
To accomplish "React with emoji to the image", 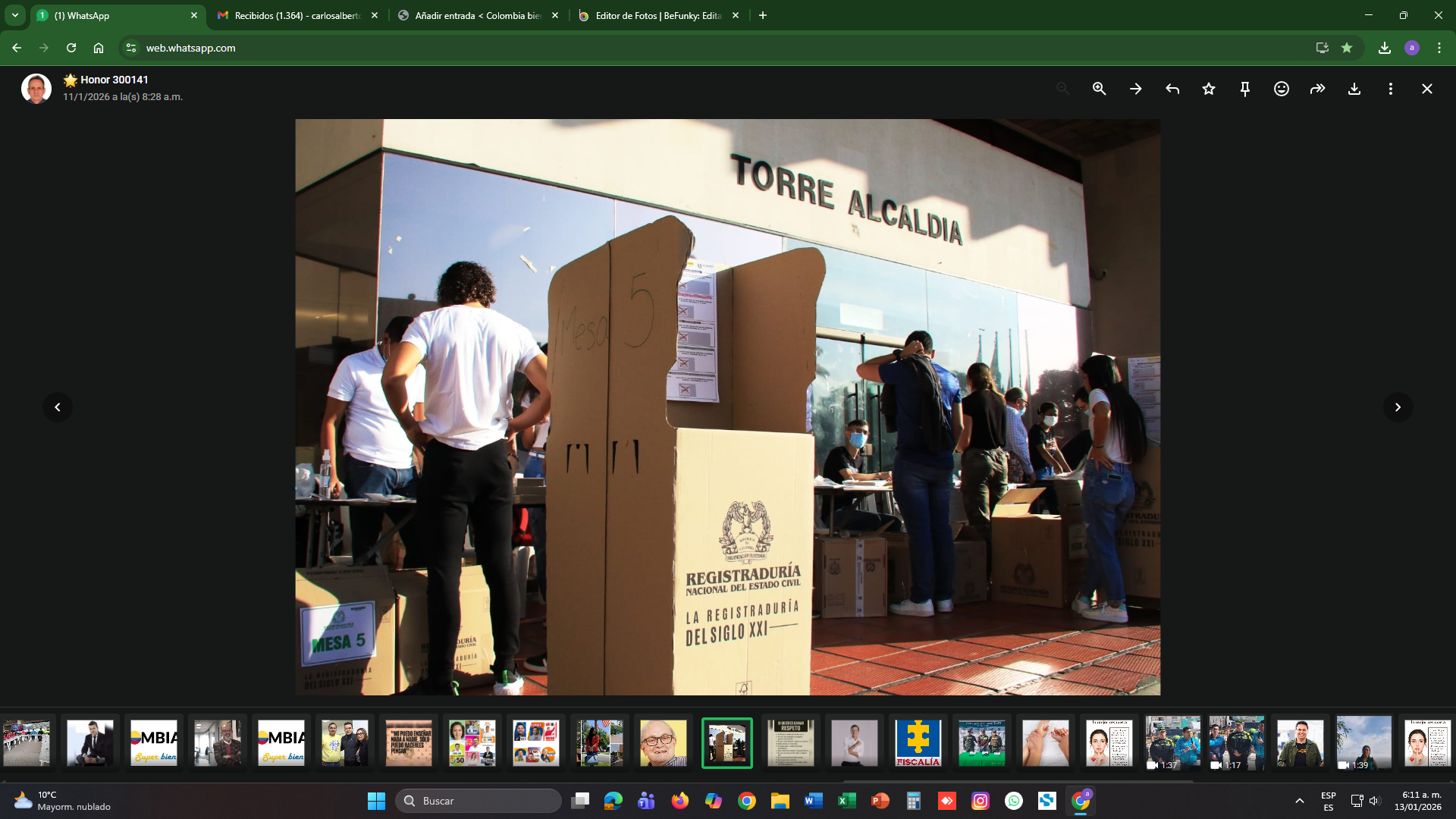I will 1281,89.
